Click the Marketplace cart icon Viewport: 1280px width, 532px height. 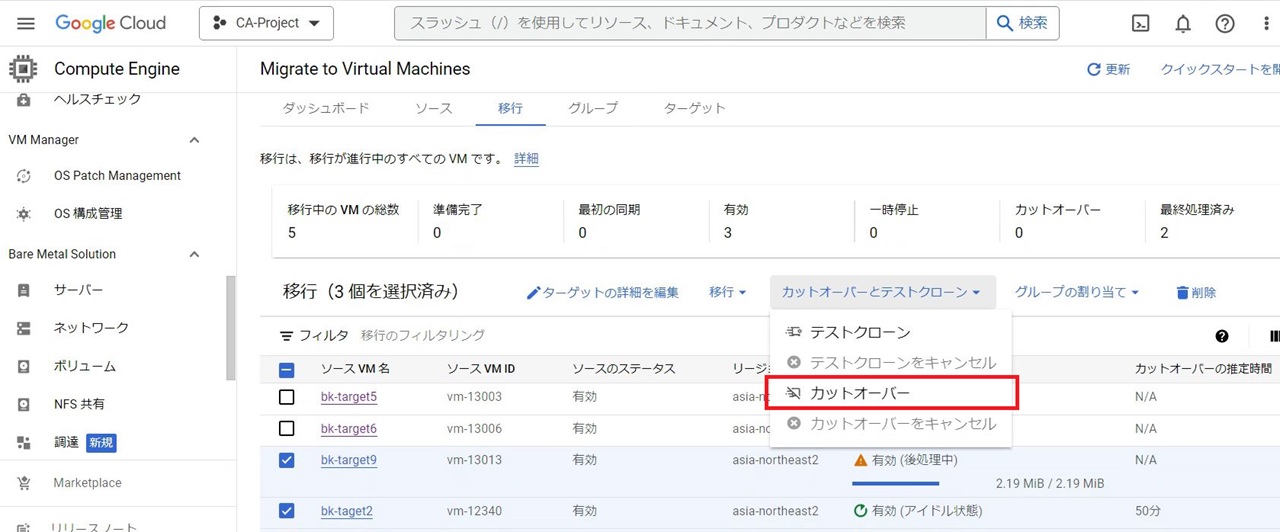pos(24,483)
